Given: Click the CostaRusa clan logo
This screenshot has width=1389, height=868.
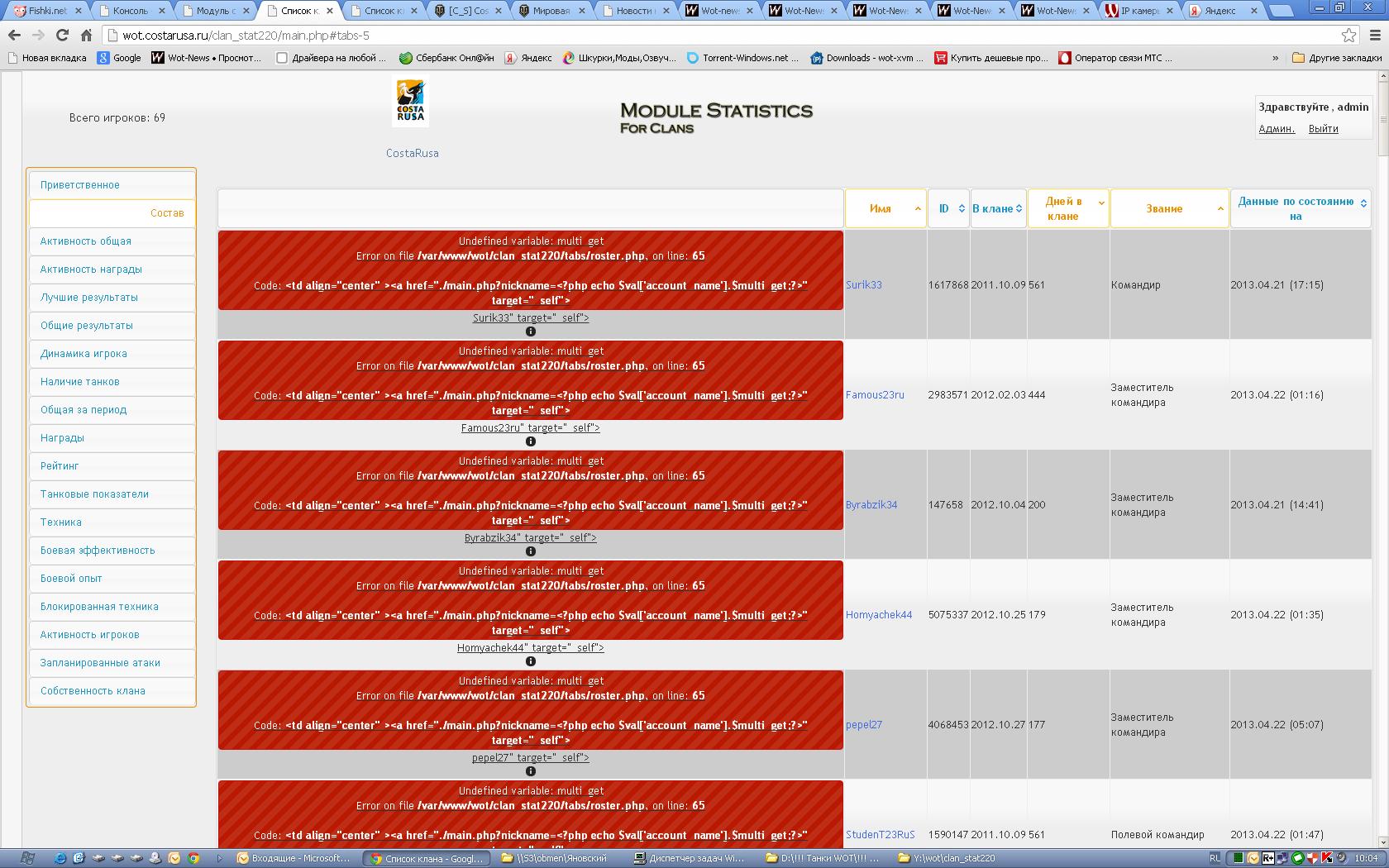Looking at the screenshot, I should coord(410,103).
